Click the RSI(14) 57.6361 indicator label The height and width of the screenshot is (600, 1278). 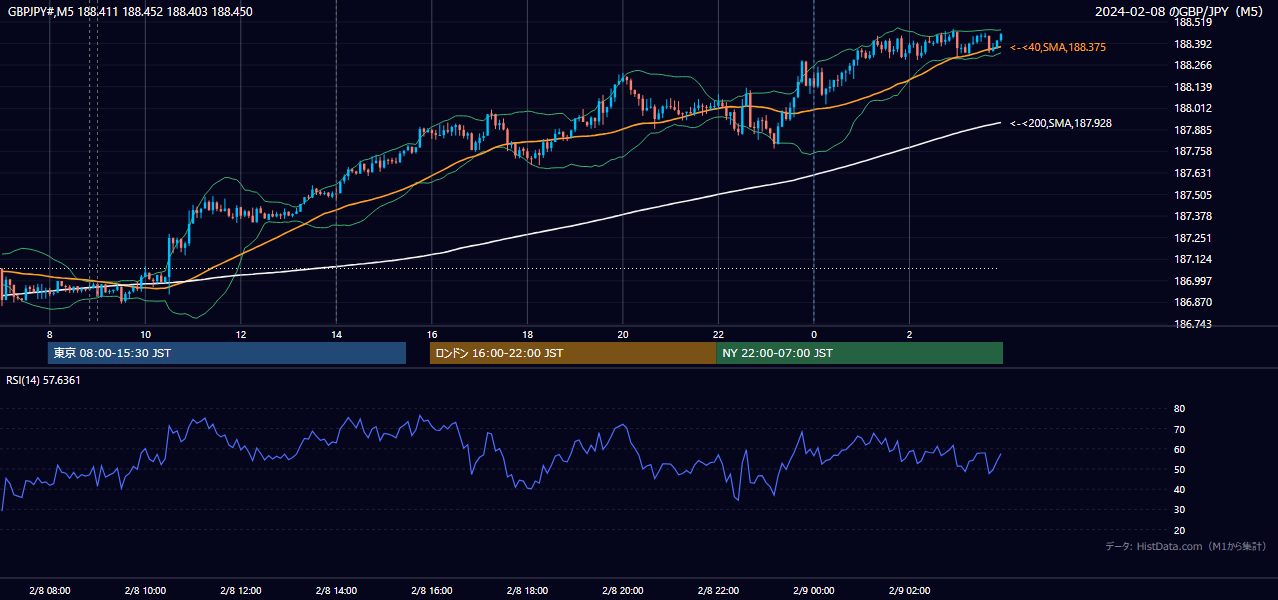click(x=43, y=380)
